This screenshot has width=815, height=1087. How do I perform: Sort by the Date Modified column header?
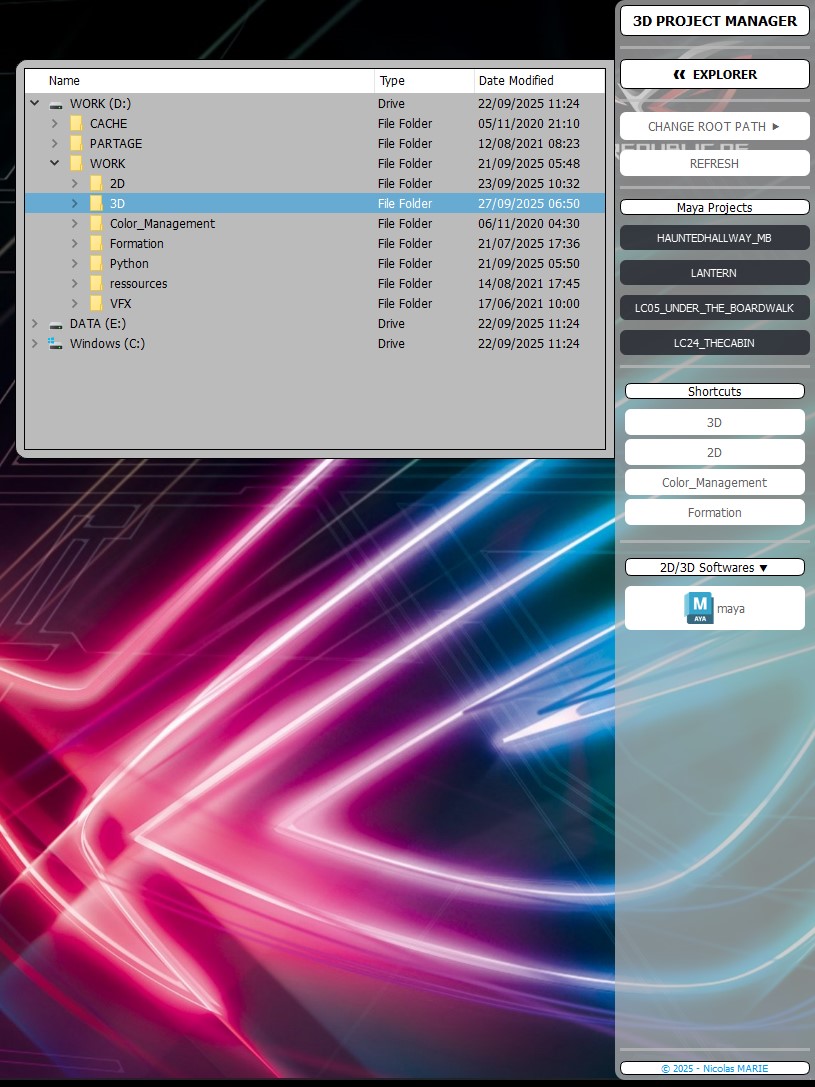(x=538, y=81)
